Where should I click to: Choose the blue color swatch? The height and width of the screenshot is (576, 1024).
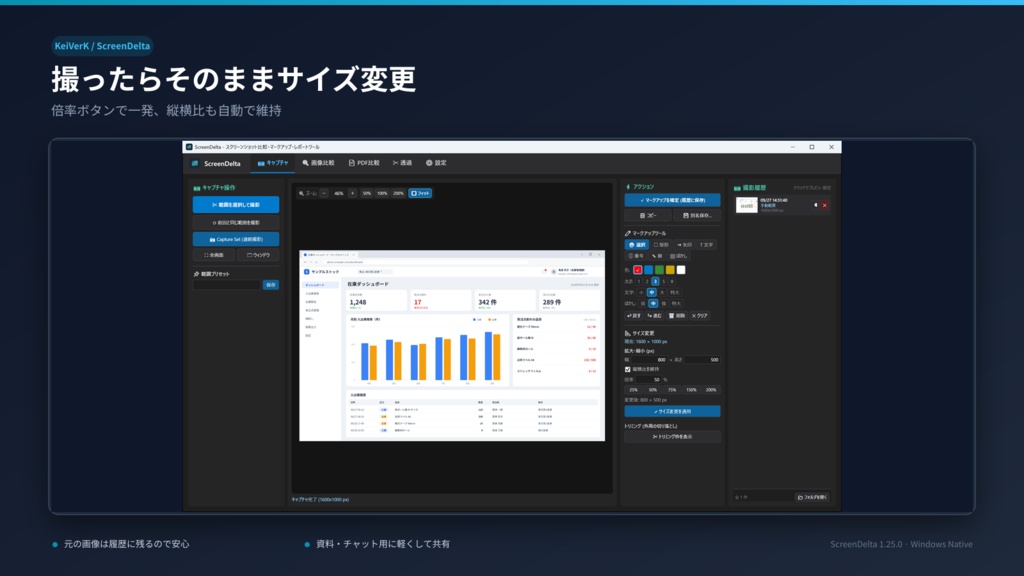pos(648,270)
